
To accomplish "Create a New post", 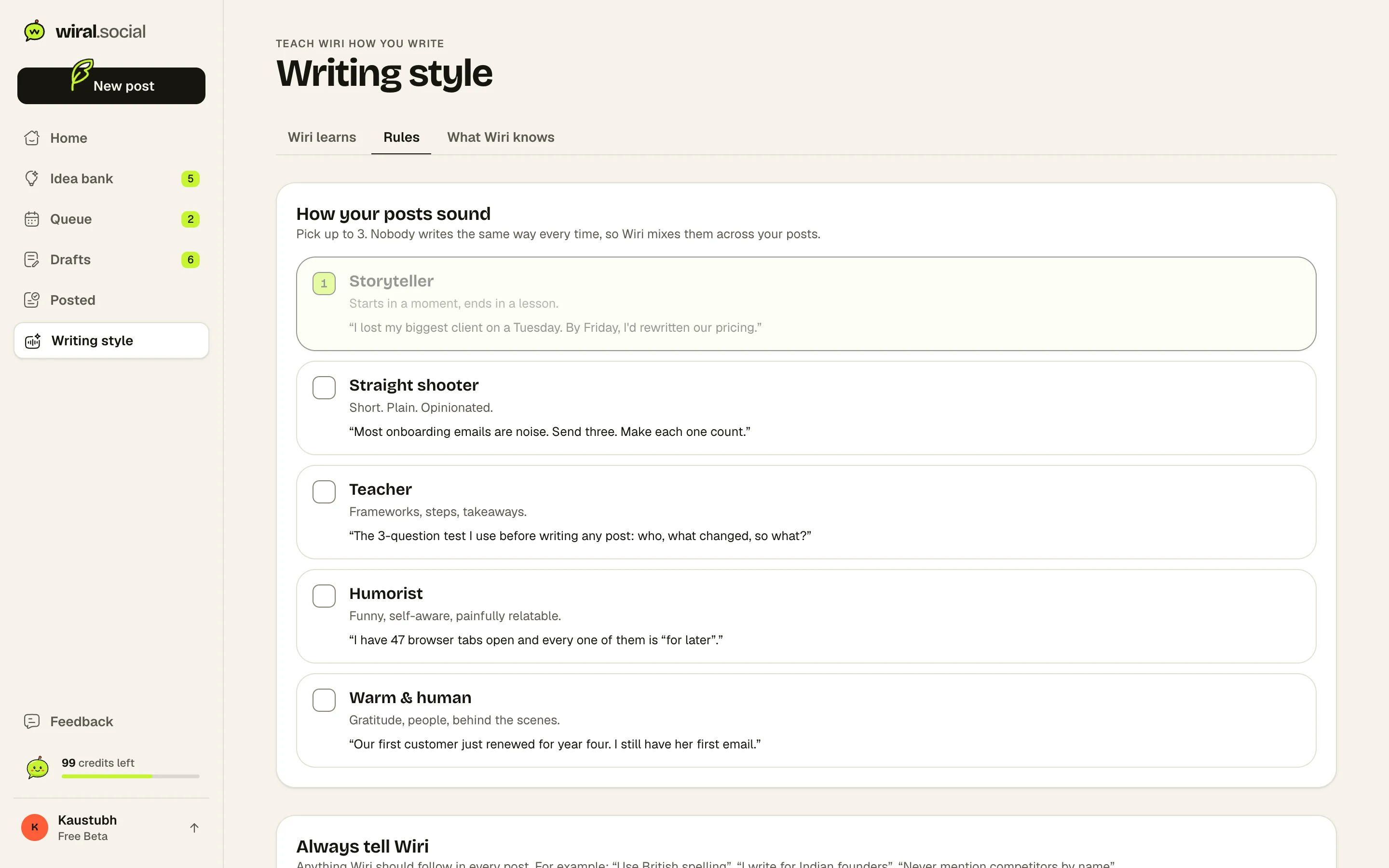I will coord(111,85).
